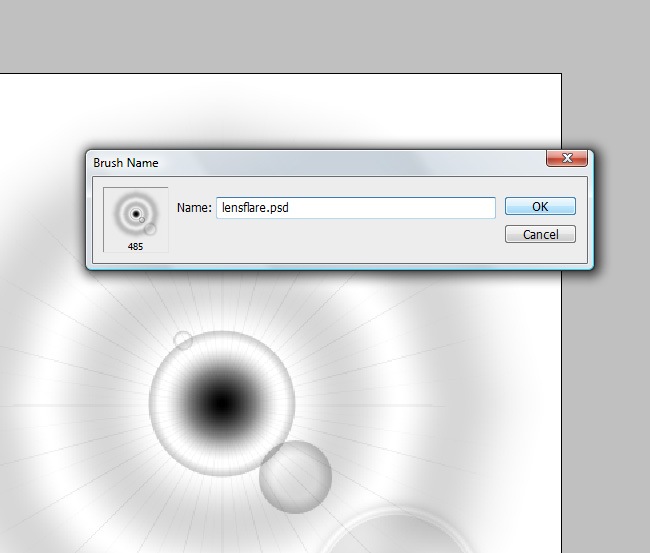Select the Name: label text
Viewport: 650px width, 553px height.
pos(194,208)
